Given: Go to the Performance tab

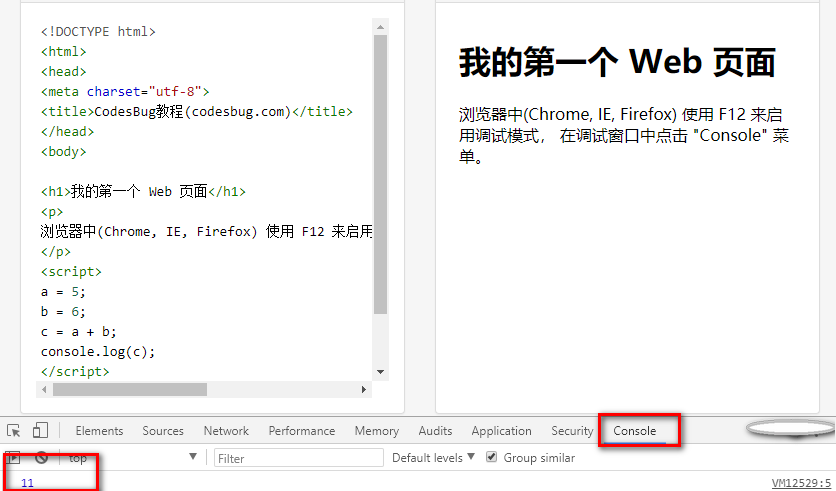Looking at the screenshot, I should point(301,431).
